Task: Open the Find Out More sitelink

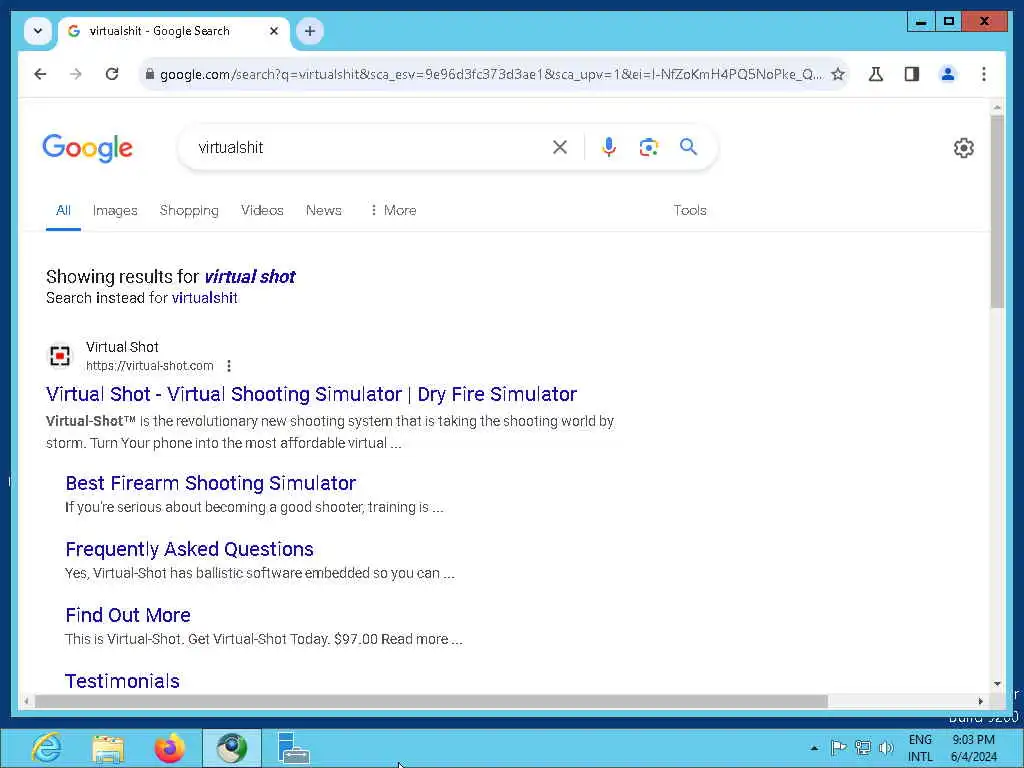Action: pos(128,615)
